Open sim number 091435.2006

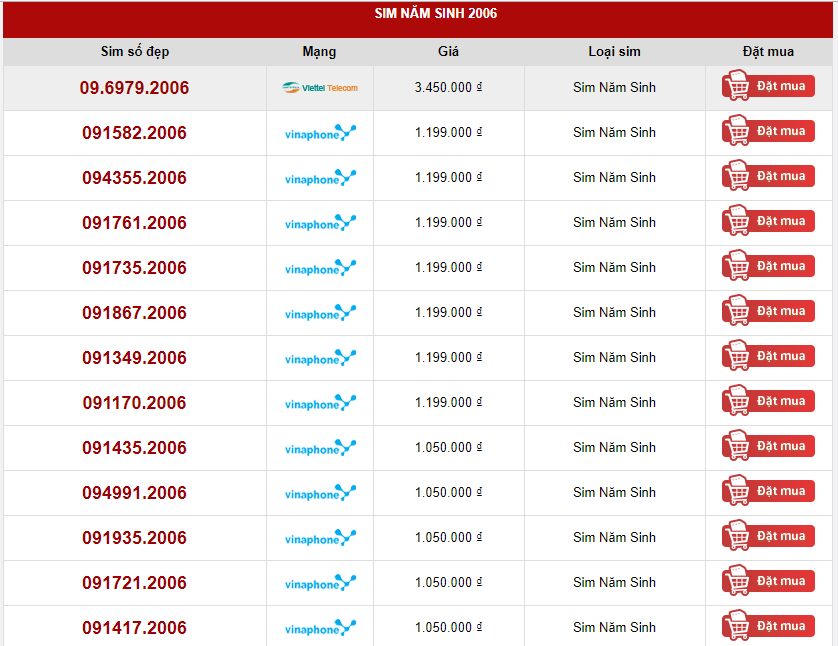tap(134, 448)
